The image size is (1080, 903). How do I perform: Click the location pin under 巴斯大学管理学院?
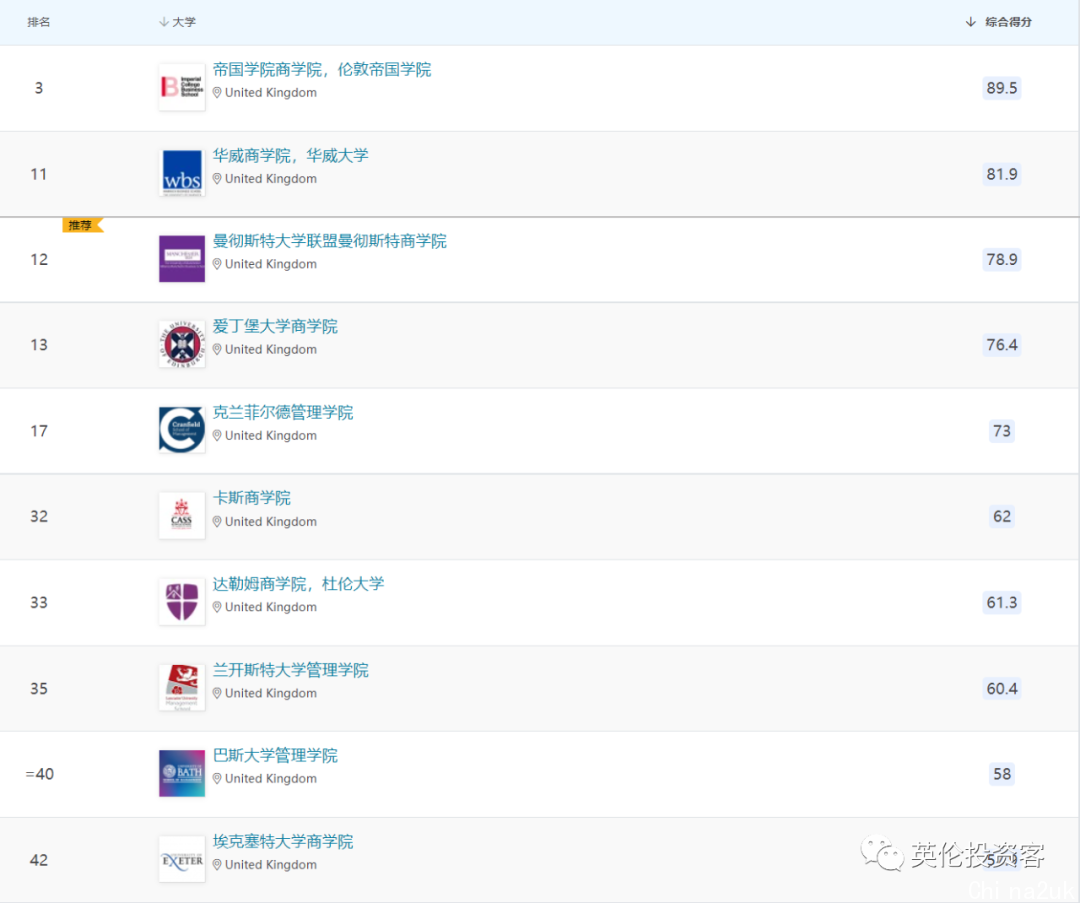tap(217, 778)
